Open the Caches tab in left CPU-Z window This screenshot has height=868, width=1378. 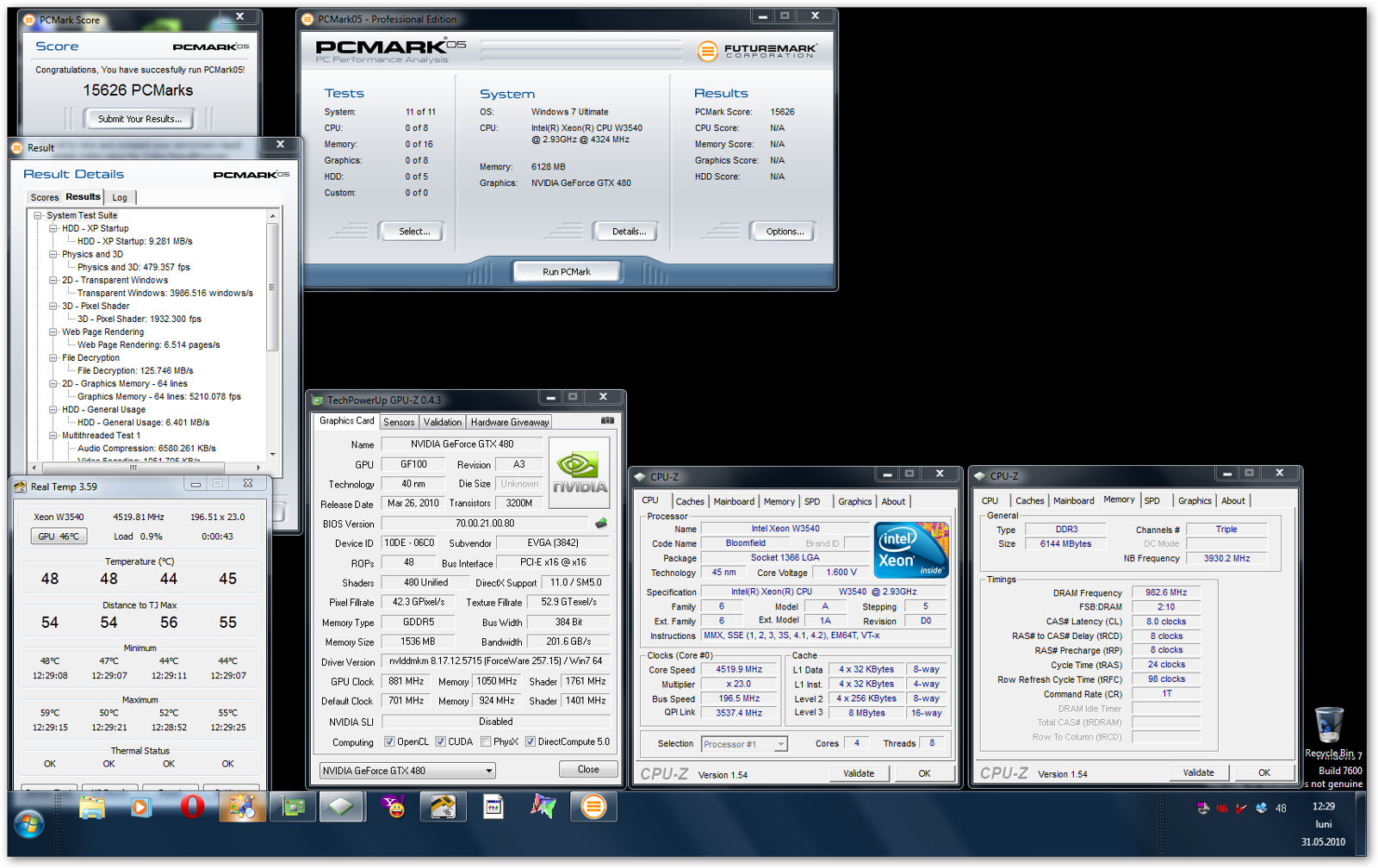[690, 501]
